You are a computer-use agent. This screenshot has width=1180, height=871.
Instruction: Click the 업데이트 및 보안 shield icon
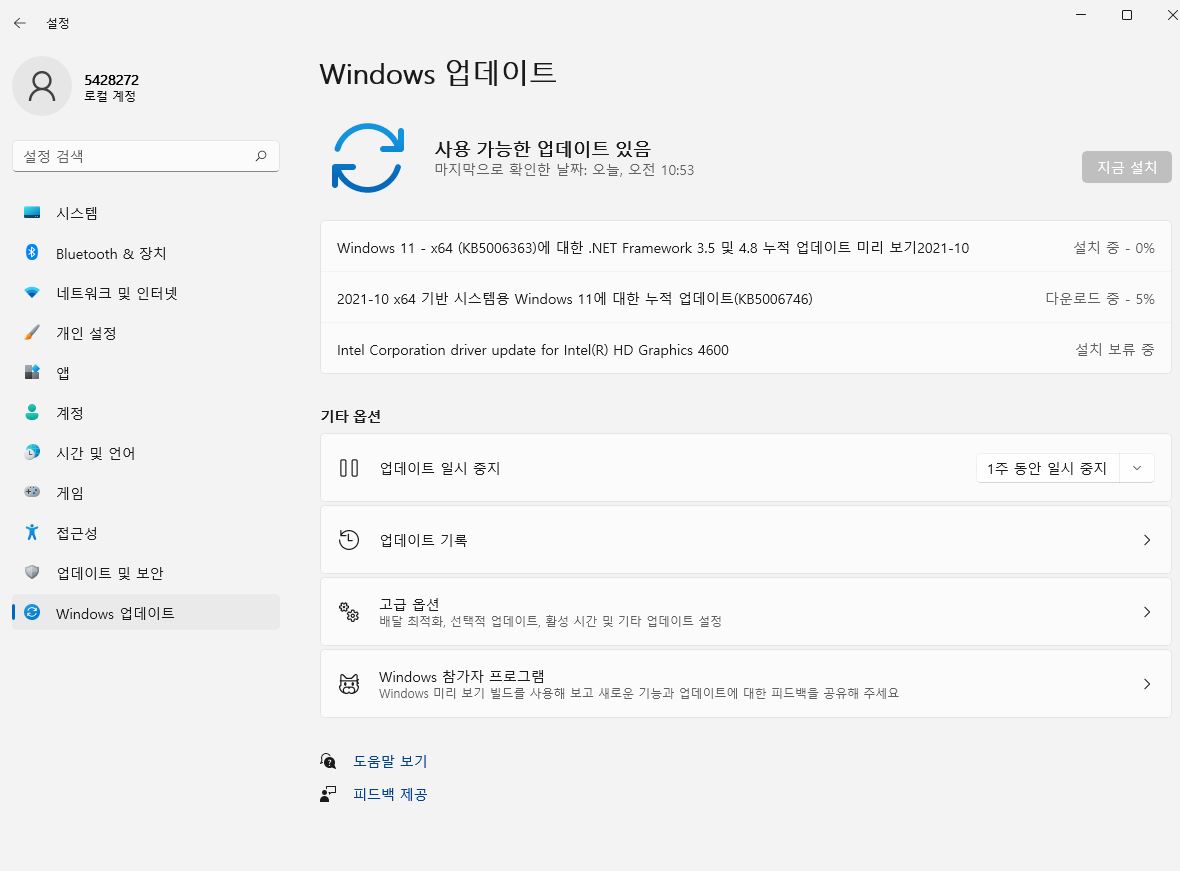(x=32, y=572)
